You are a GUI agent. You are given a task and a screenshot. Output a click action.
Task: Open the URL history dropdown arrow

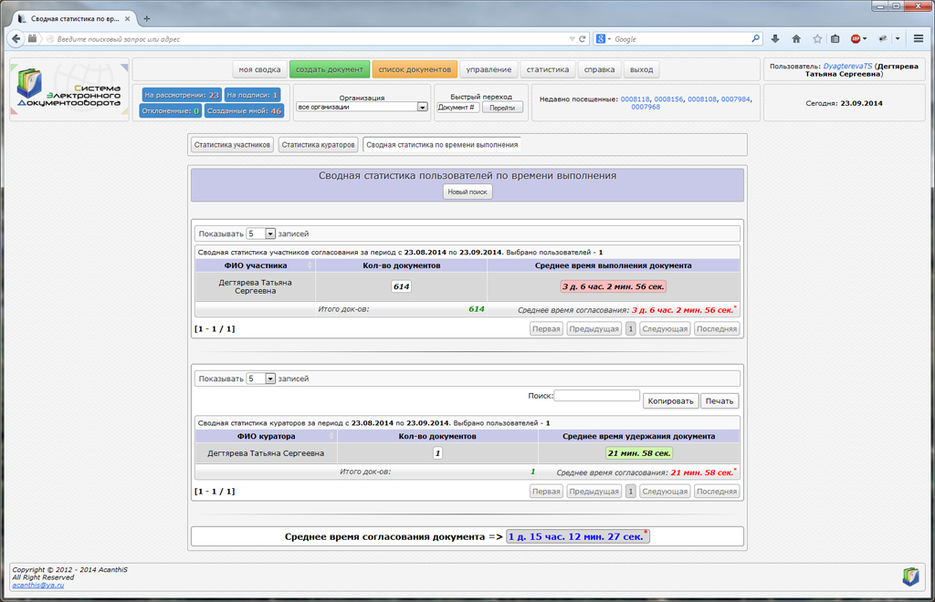tap(572, 39)
